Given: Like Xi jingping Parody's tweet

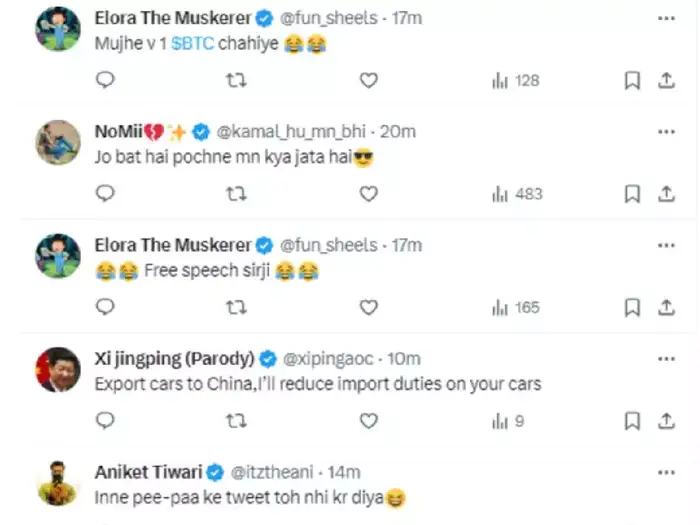Looking at the screenshot, I should coord(368,422).
